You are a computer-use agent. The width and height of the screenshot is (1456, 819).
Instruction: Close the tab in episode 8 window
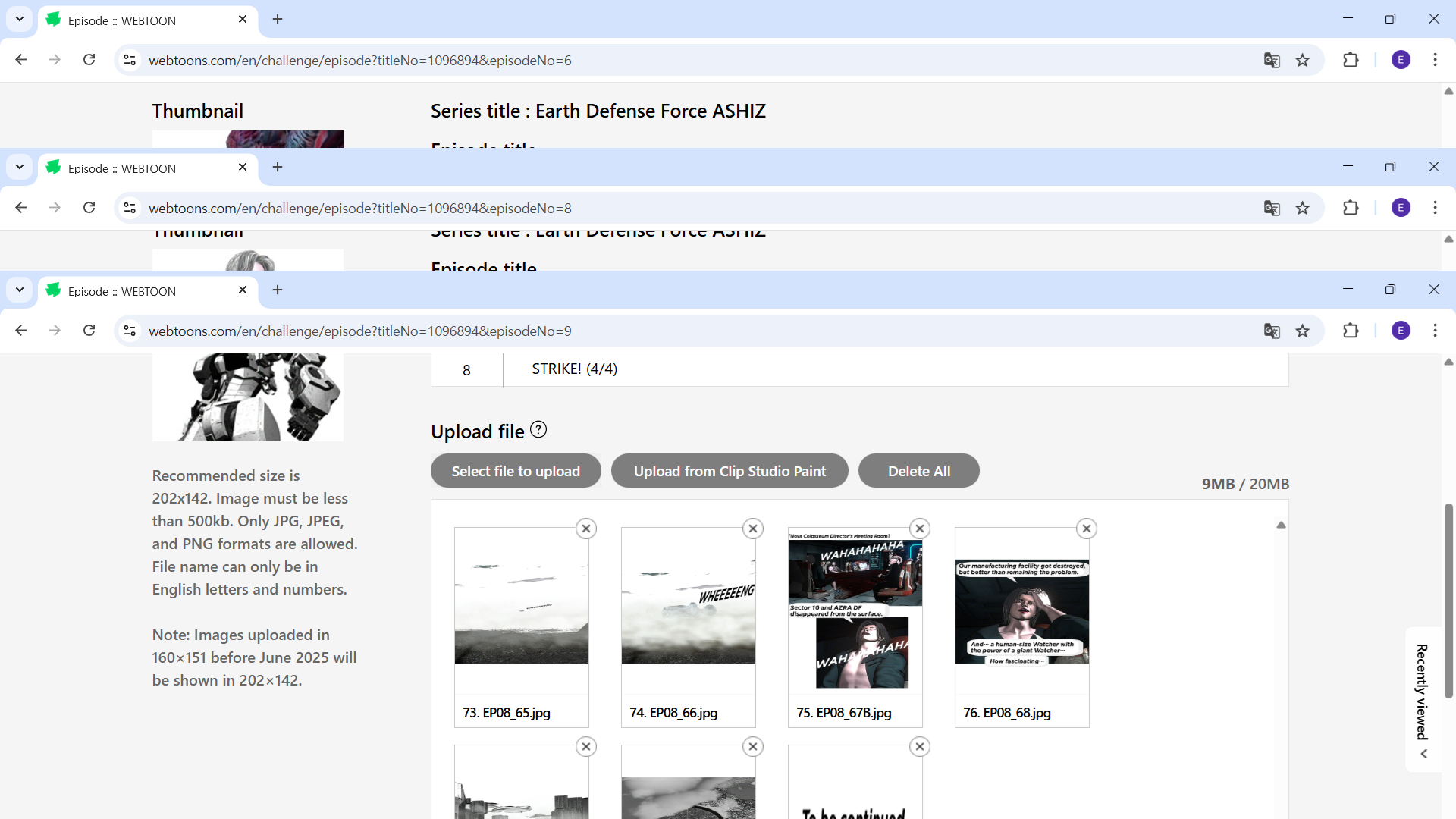pos(243,167)
